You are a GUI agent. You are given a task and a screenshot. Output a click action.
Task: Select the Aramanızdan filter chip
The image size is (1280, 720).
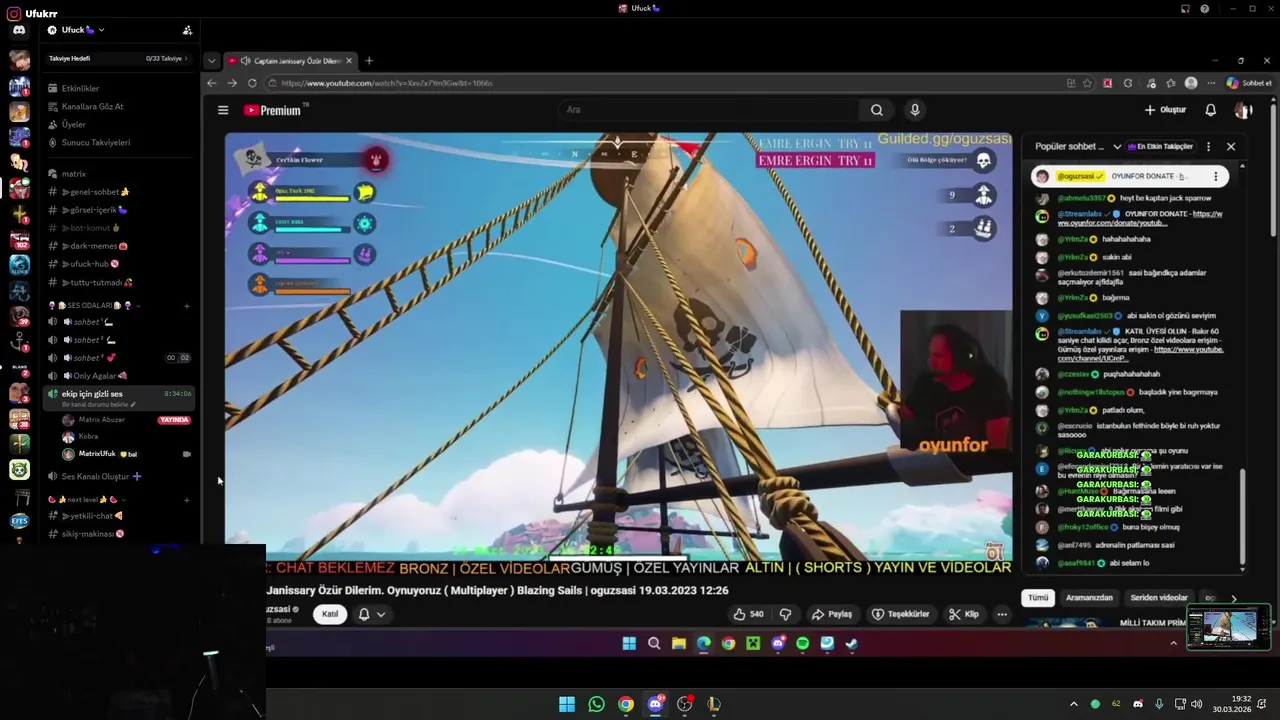(1089, 598)
